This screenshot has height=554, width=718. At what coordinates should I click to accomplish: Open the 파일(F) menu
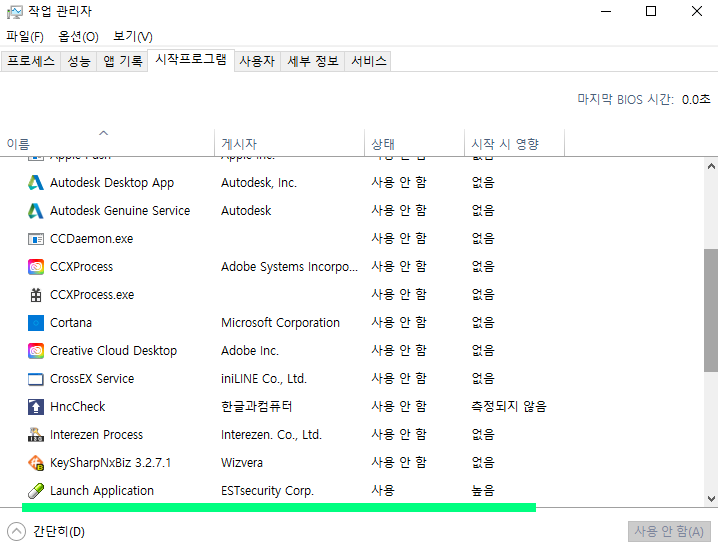tap(25, 36)
